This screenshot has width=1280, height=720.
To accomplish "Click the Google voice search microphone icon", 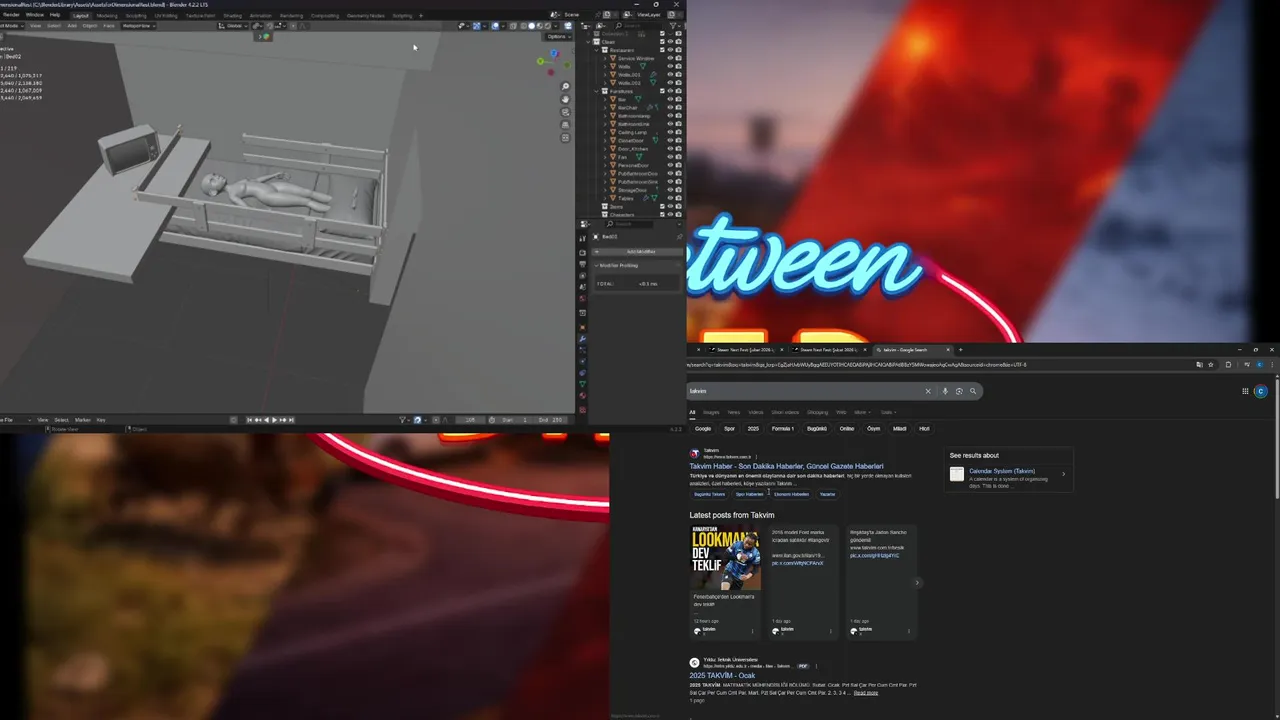I will [945, 391].
